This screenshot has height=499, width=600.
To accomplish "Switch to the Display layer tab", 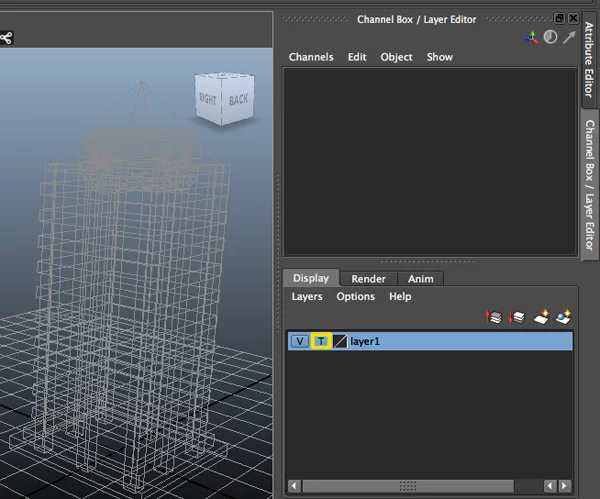I will pos(311,278).
